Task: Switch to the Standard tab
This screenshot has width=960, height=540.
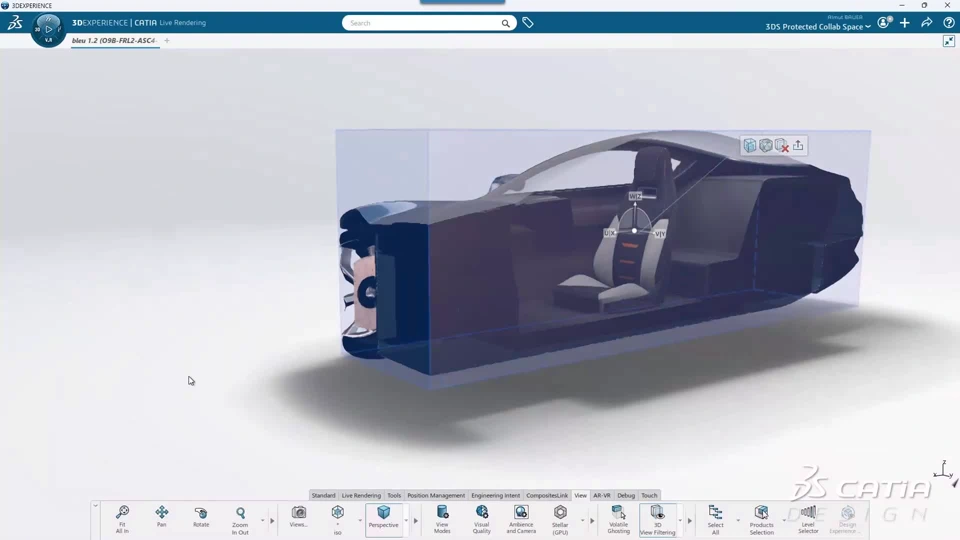Action: pos(323,495)
